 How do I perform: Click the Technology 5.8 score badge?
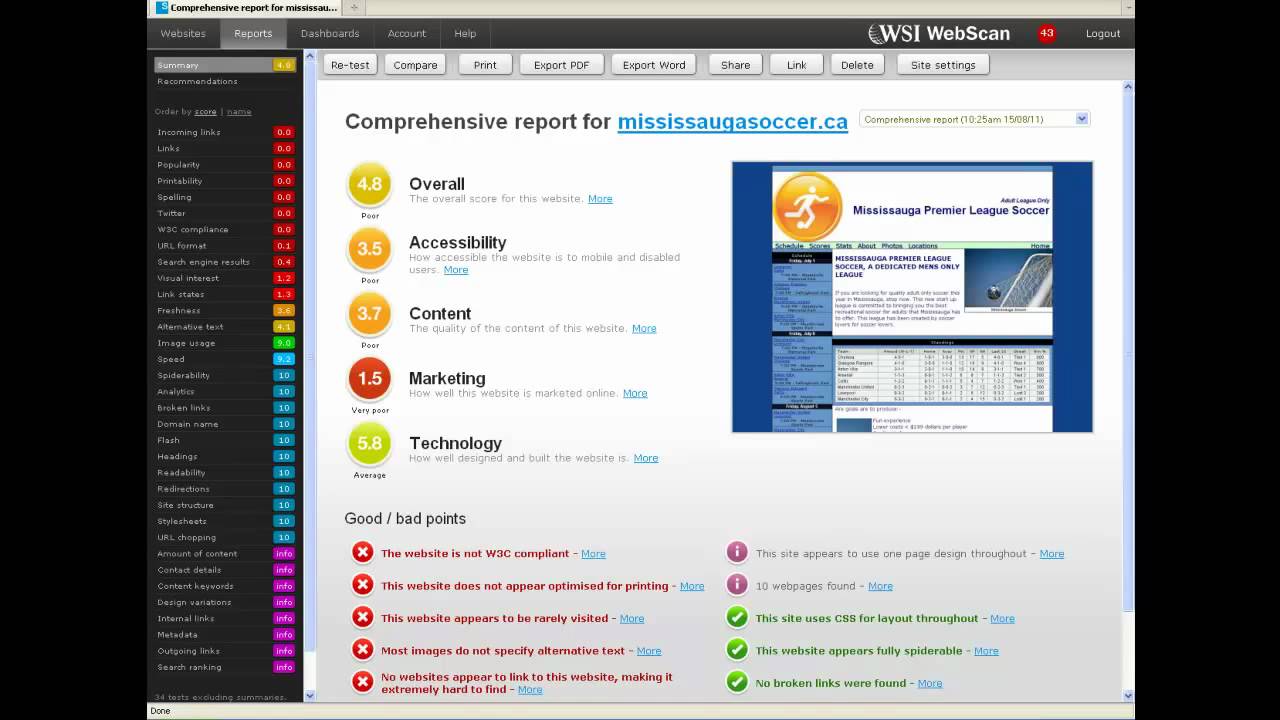point(370,444)
